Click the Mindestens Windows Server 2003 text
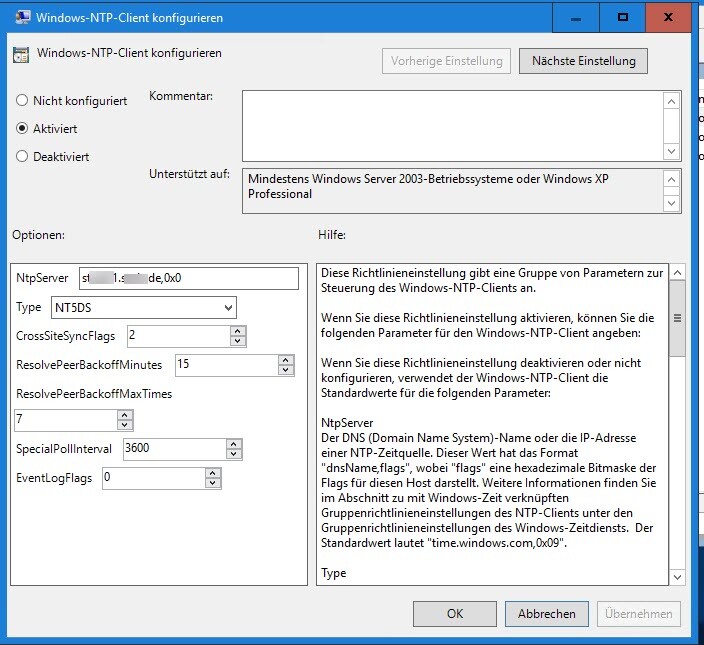The image size is (704, 645). tap(428, 186)
